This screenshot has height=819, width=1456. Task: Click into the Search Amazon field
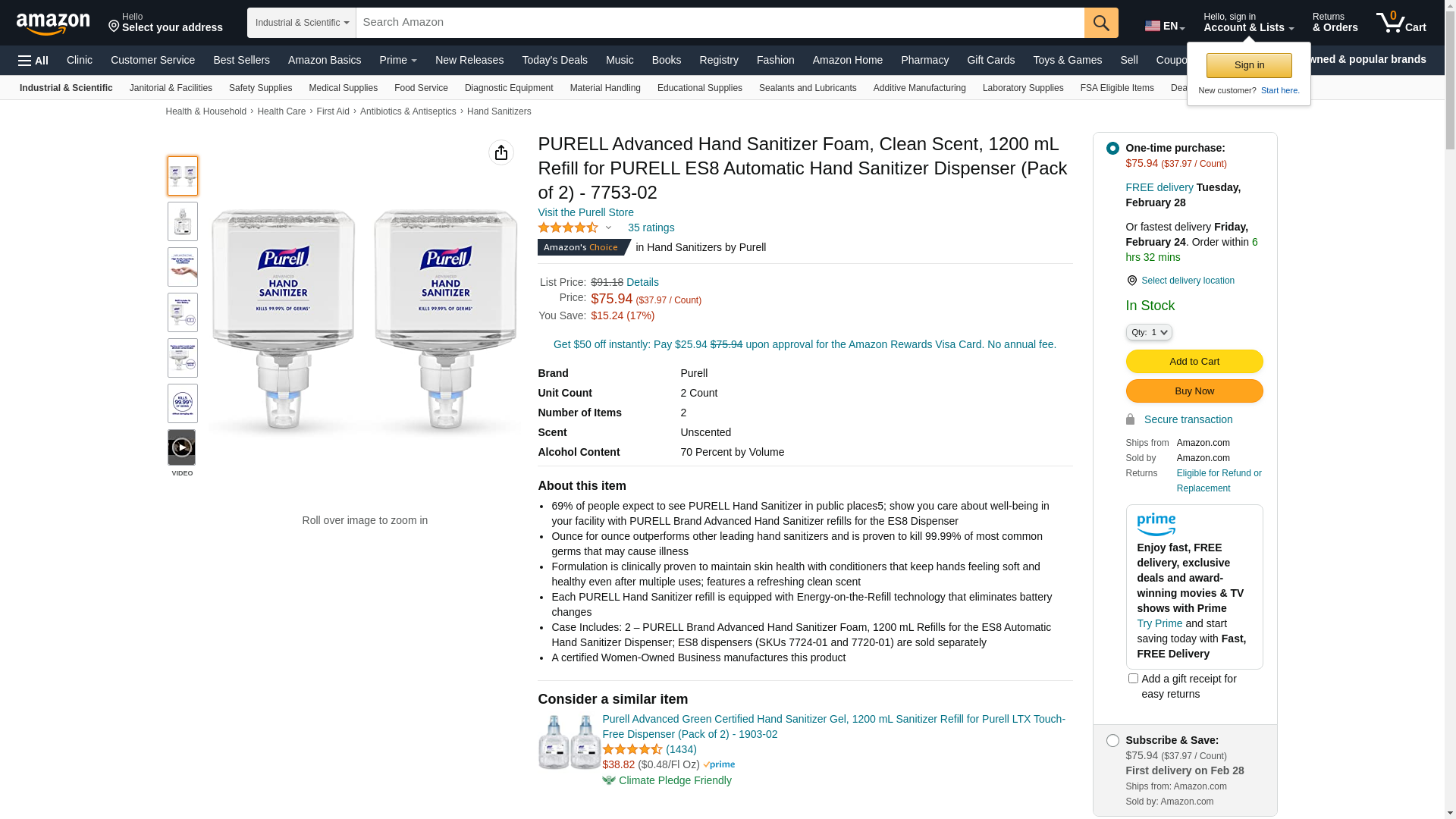pyautogui.click(x=719, y=23)
